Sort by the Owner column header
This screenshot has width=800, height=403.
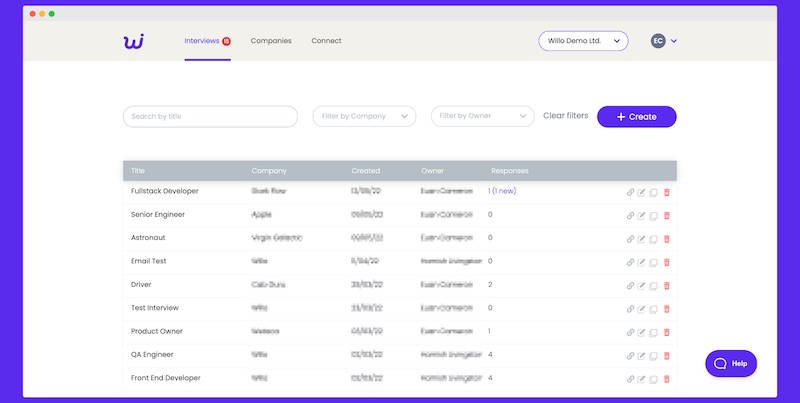432,171
